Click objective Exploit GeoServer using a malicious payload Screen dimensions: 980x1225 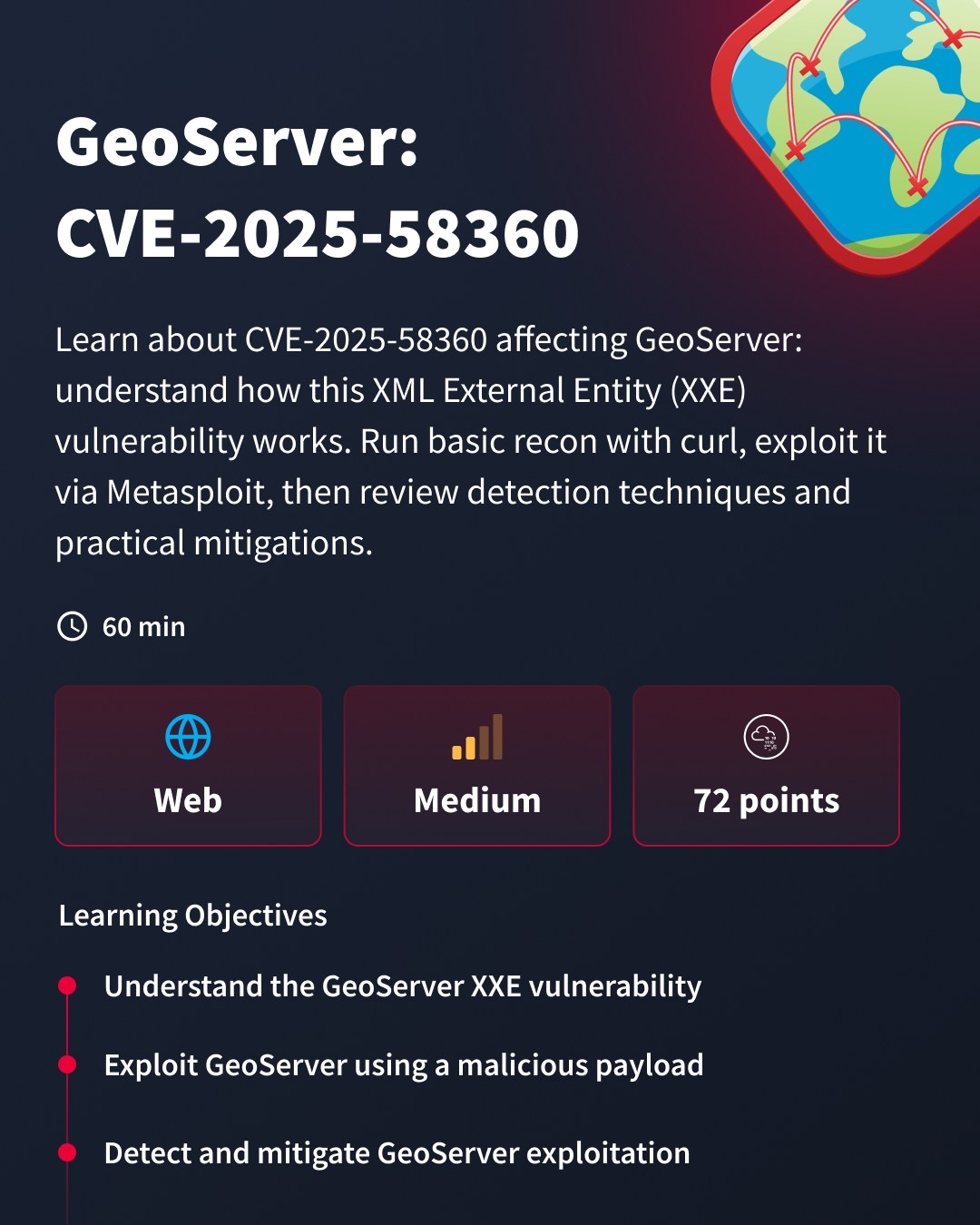pos(404,1065)
